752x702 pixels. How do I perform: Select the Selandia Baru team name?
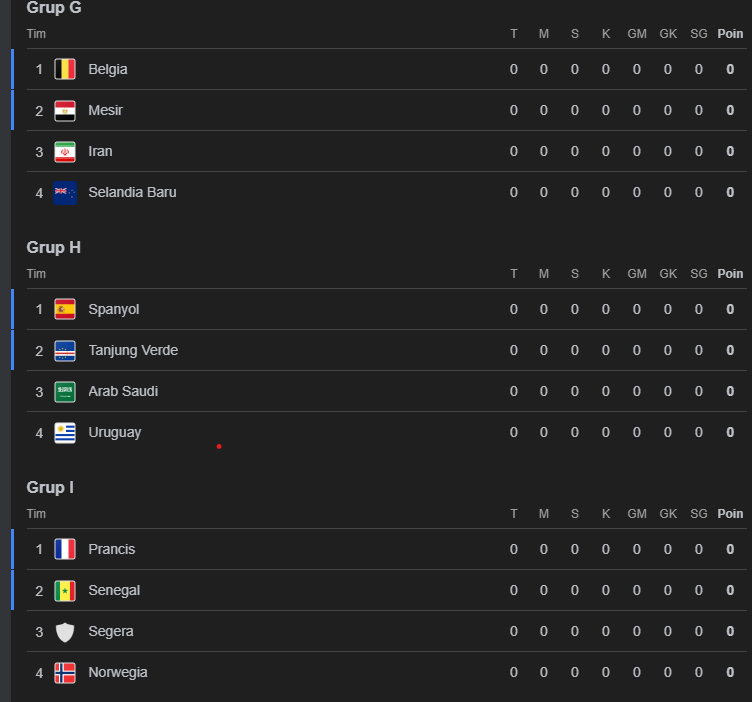point(132,192)
